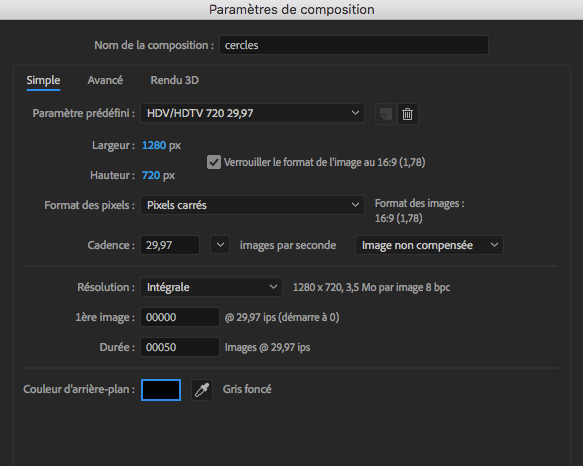
Task: Click the Hauteur value 720
Action: (151, 175)
